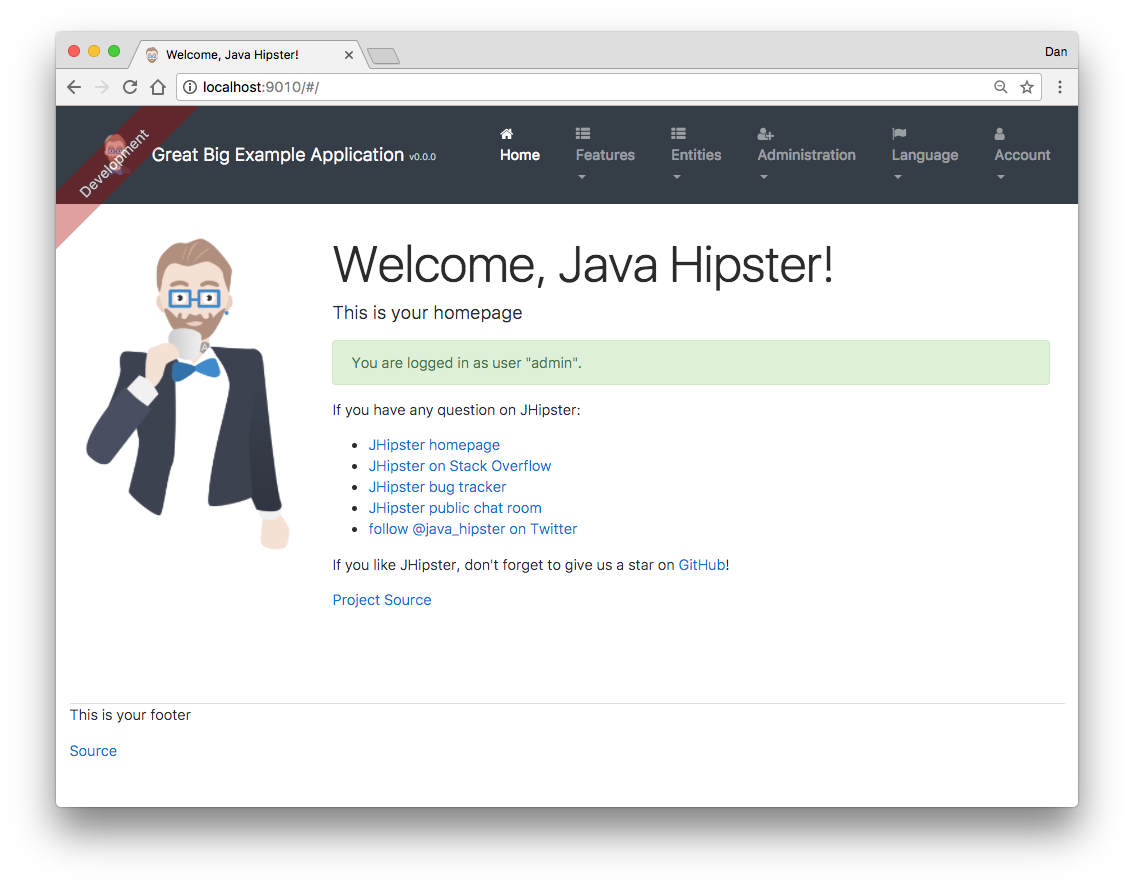The width and height of the screenshot is (1134, 887).
Task: Open JHipster public chat room link
Action: (x=455, y=508)
